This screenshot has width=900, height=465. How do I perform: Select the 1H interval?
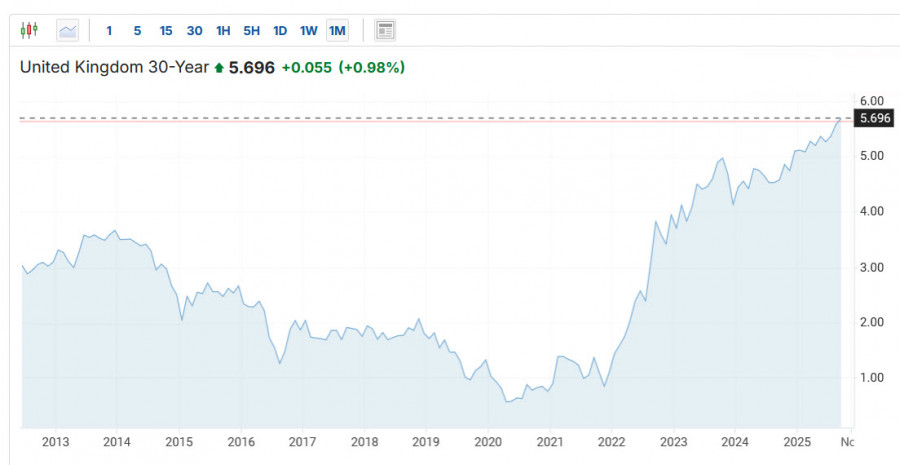223,31
